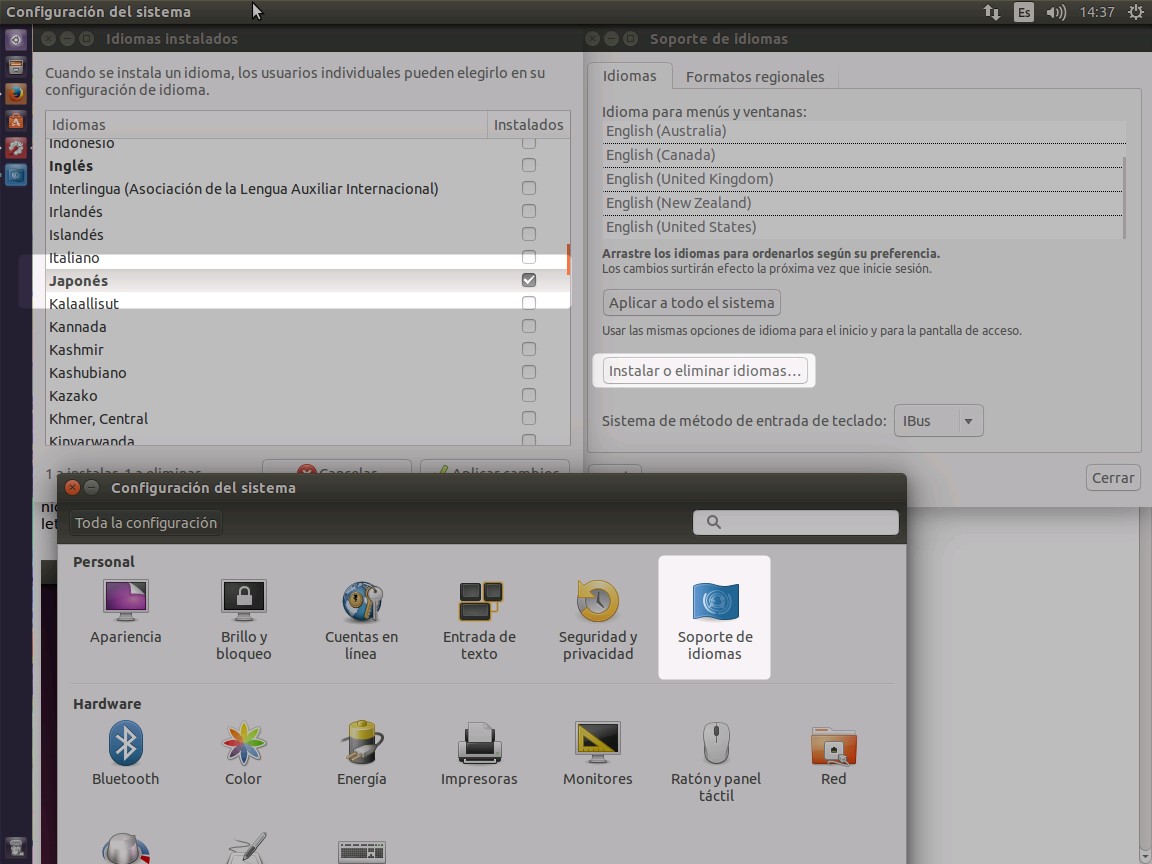Check the Kashubiano installed checkbox

point(529,372)
